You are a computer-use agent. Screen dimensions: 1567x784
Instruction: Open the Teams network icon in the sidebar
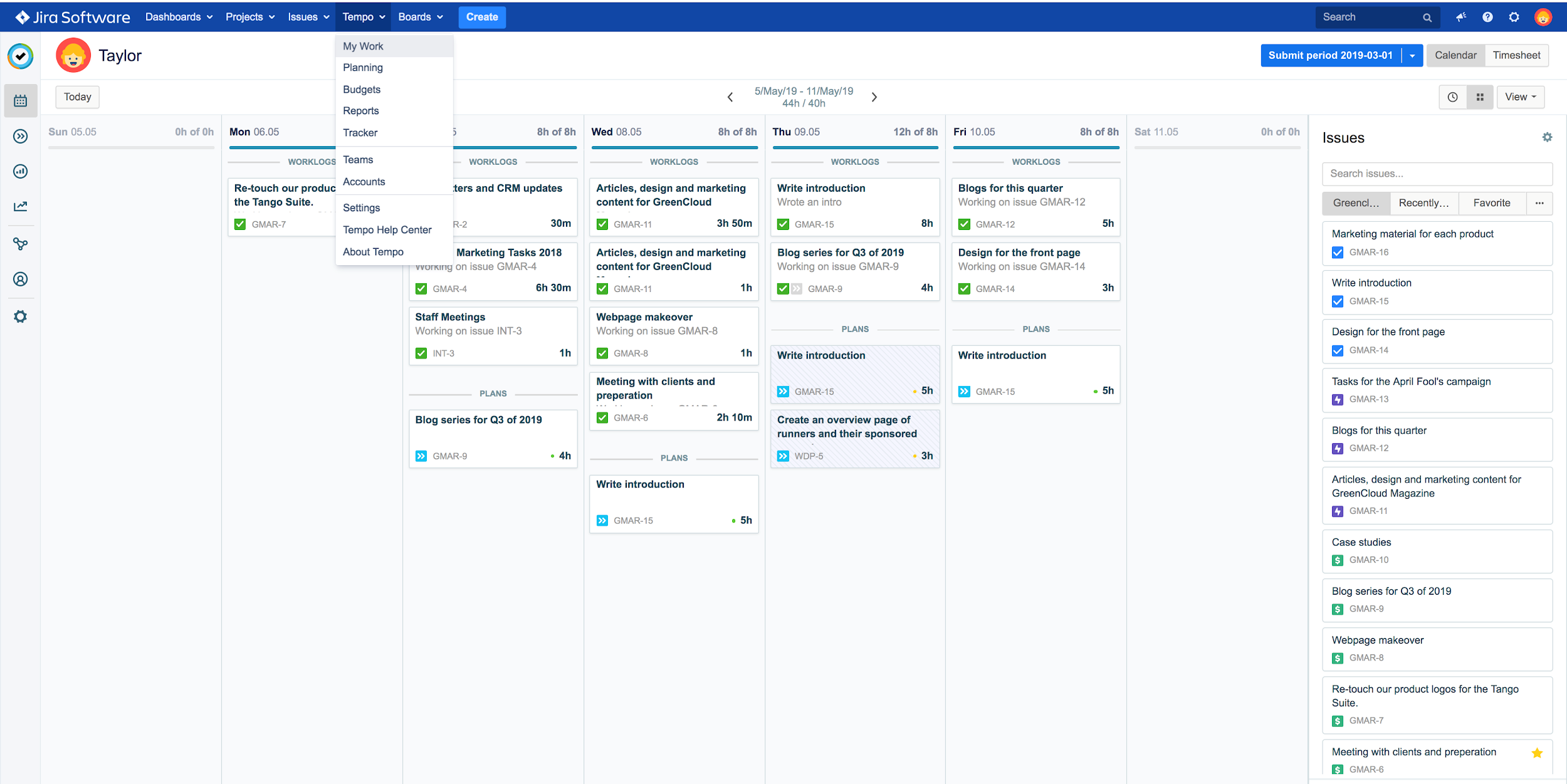point(20,244)
